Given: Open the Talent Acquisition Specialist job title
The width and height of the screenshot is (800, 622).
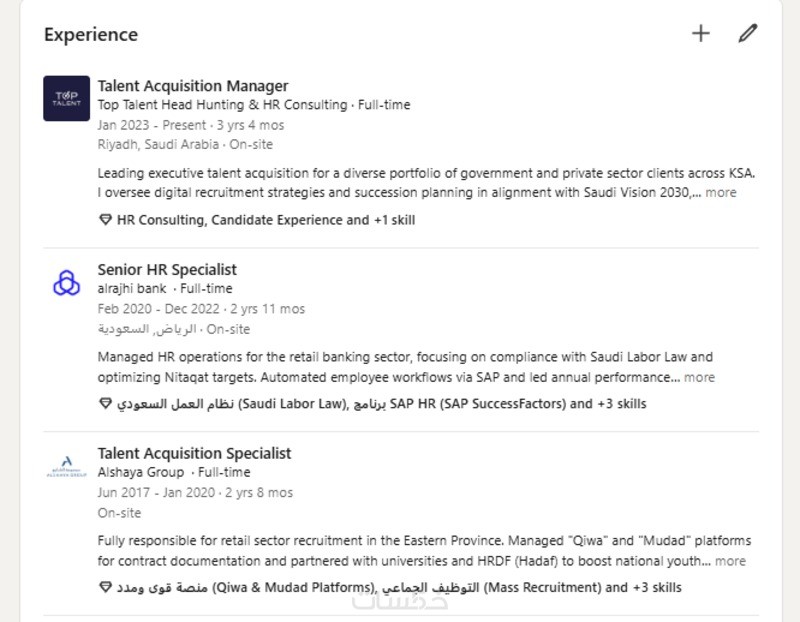Looking at the screenshot, I should click(x=194, y=454).
